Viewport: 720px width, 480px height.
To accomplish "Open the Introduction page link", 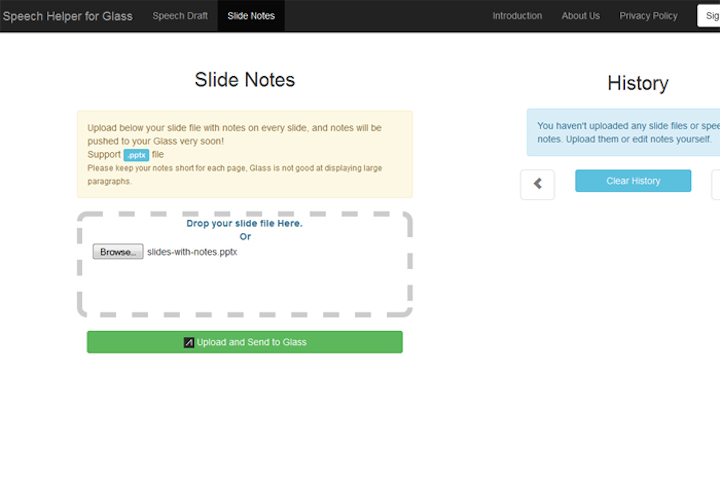I will pos(517,16).
